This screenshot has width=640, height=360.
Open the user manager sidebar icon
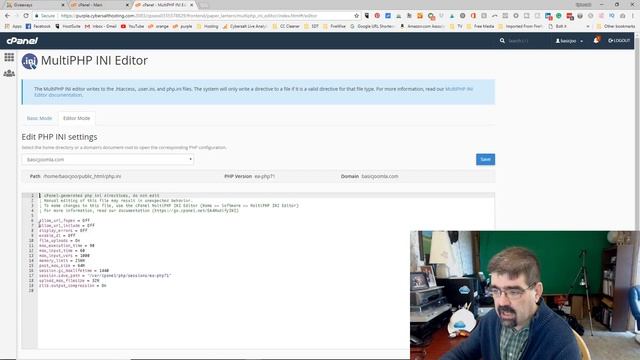pos(9,73)
